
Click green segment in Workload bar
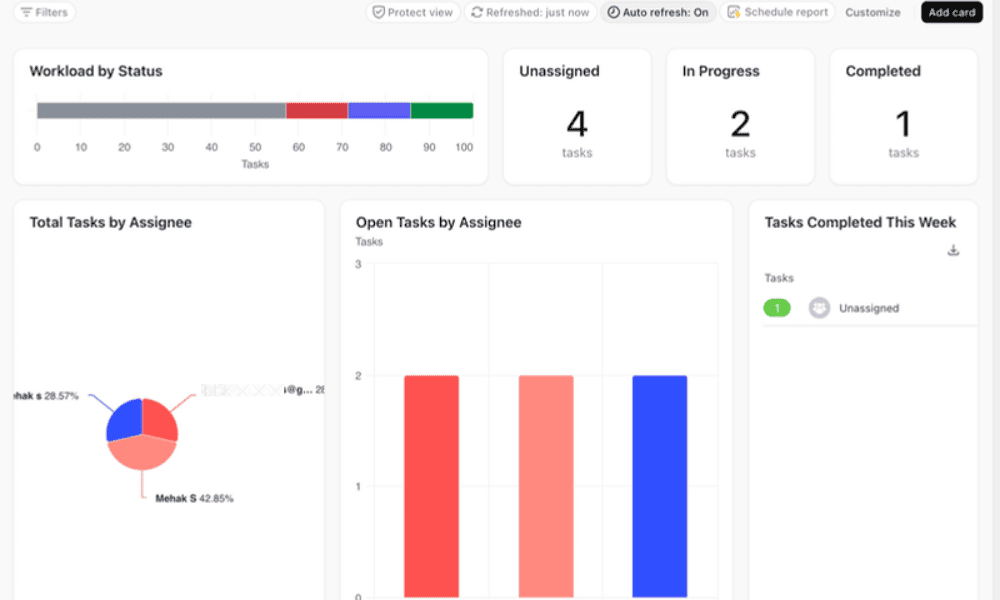click(x=441, y=111)
